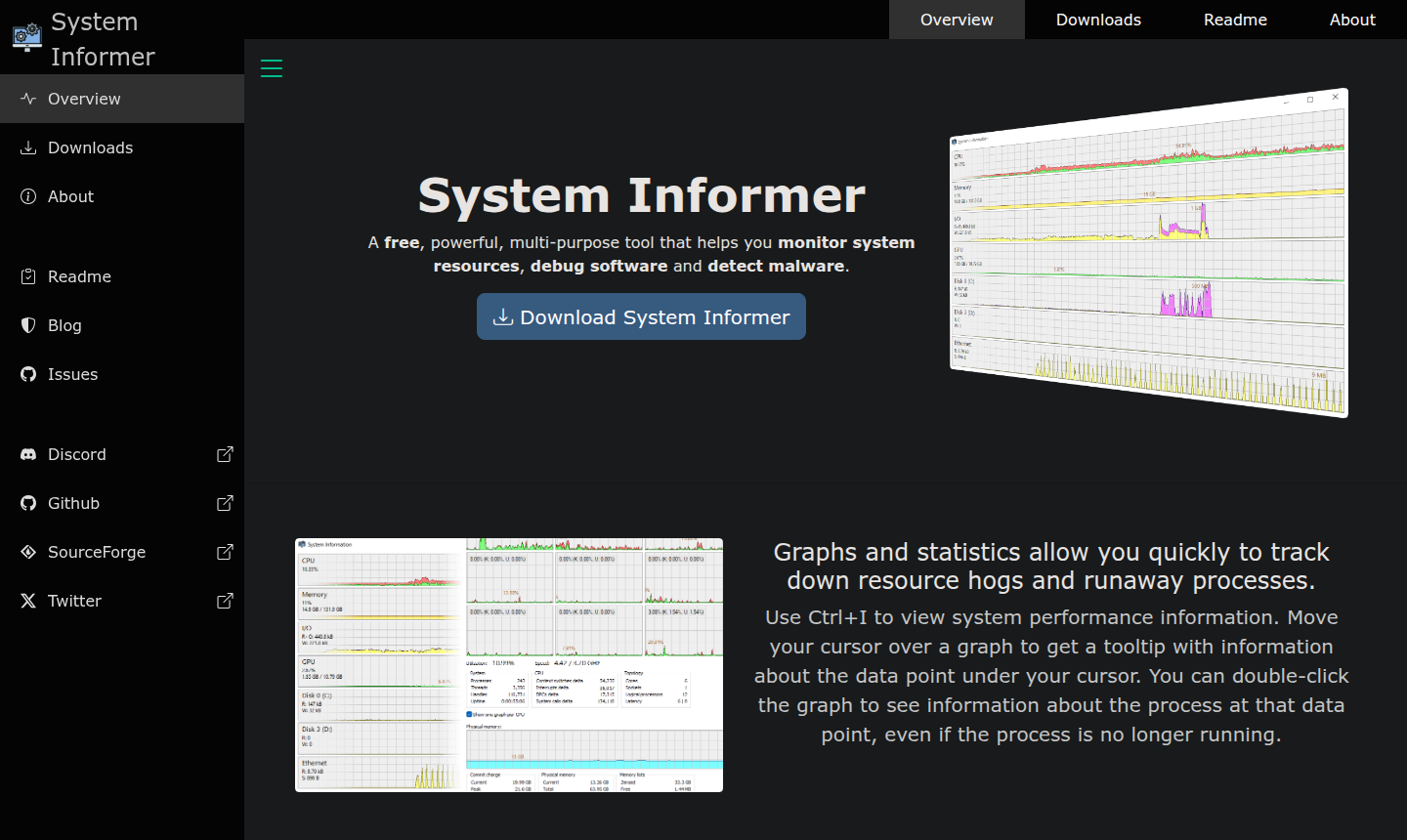Open the Github link in sidebar

tap(74, 503)
